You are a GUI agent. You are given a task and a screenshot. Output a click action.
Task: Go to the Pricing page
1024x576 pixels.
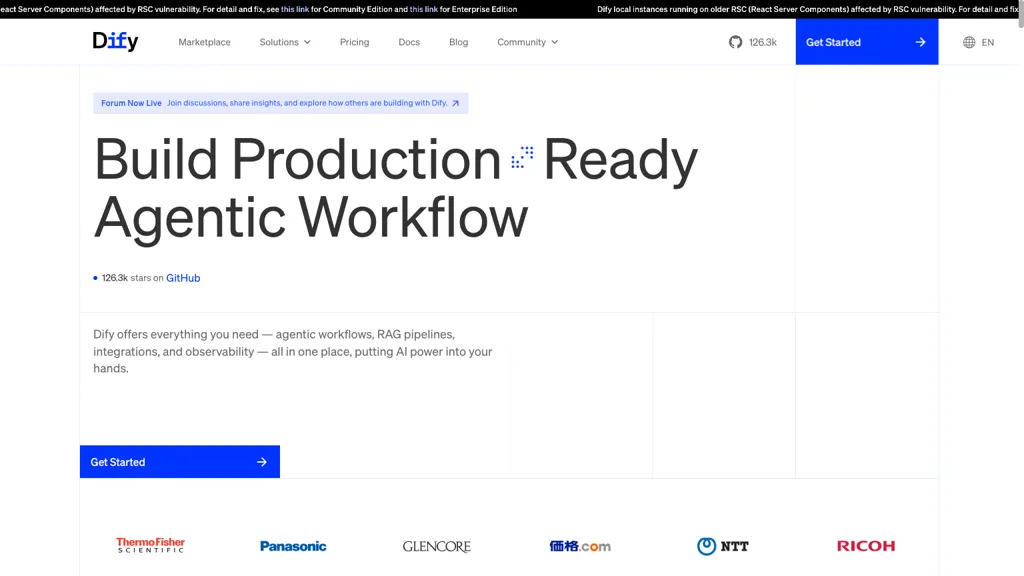click(x=355, y=42)
